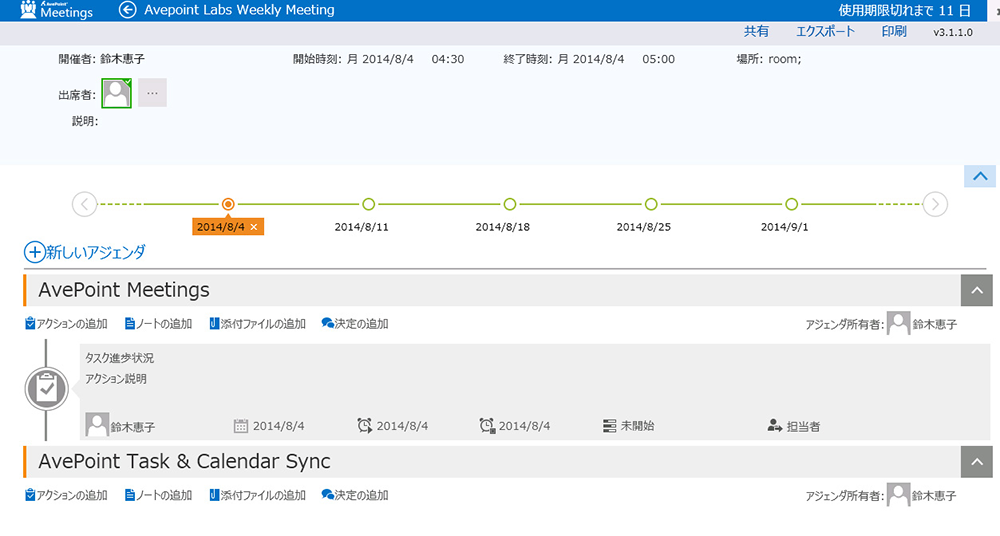The height and width of the screenshot is (536, 1000).
Task: Click the AvePoint Meetings logo
Action: tap(56, 10)
